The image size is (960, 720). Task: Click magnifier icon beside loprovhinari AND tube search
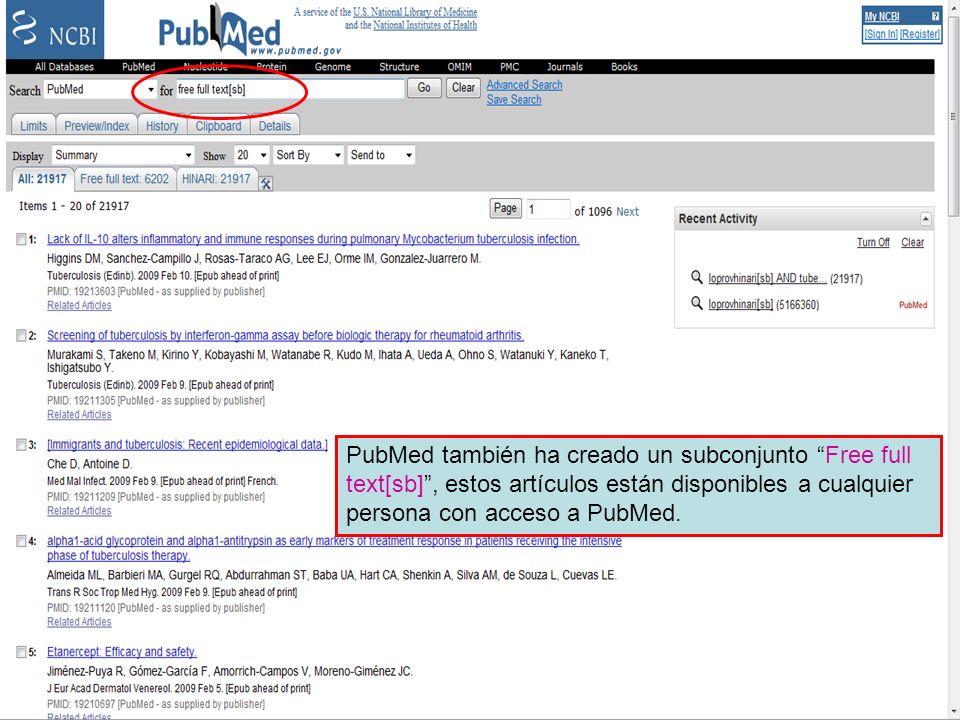[x=696, y=277]
